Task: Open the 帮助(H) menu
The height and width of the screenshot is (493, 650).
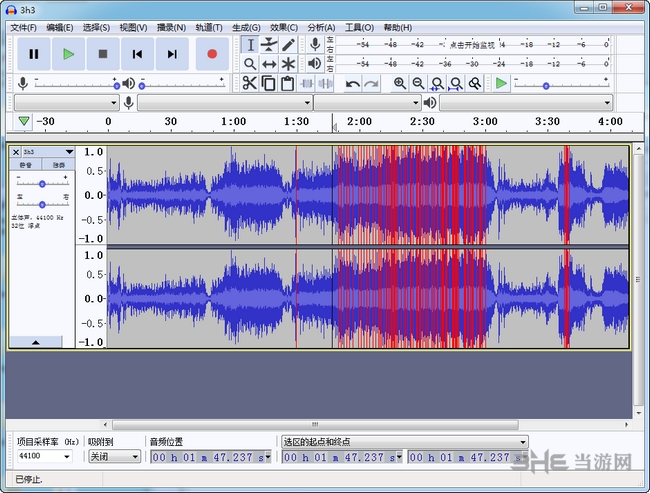Action: [x=398, y=28]
